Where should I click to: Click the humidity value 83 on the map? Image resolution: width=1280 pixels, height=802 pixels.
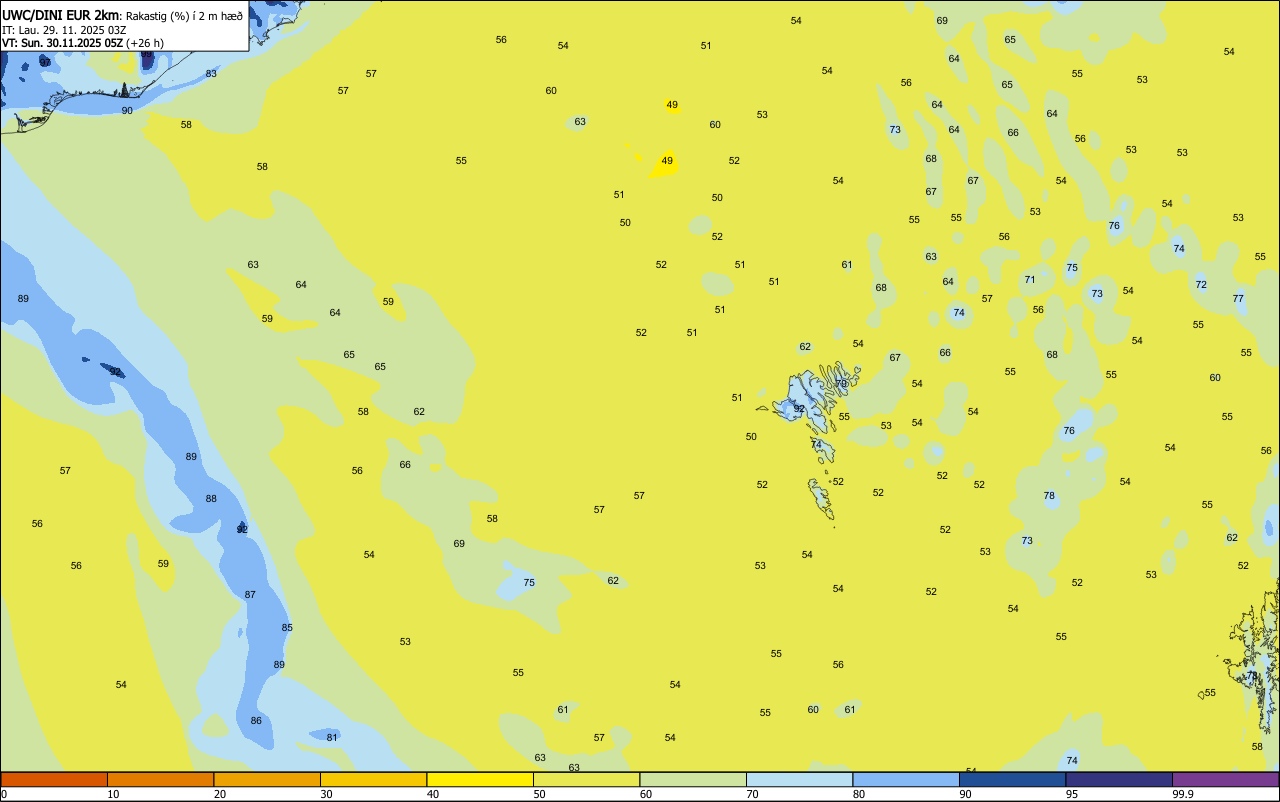pos(211,74)
